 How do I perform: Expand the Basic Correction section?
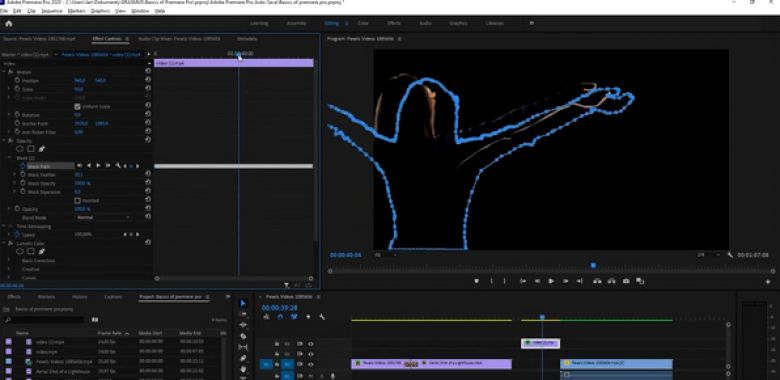9,261
